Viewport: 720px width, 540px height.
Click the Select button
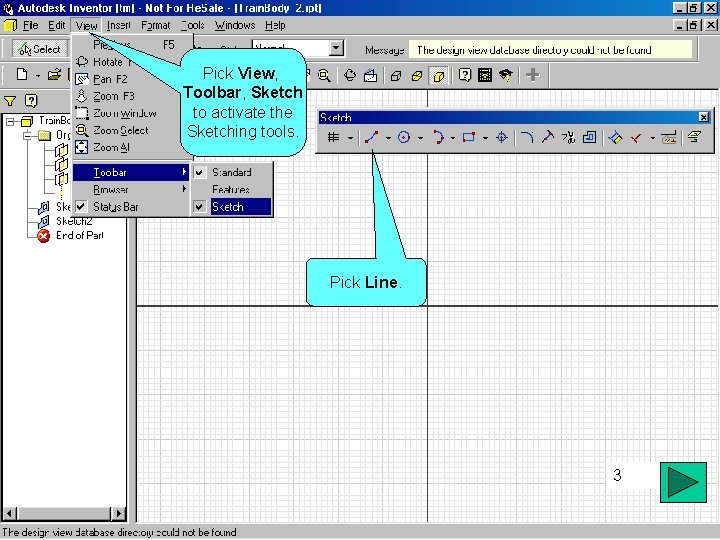pyautogui.click(x=40, y=49)
